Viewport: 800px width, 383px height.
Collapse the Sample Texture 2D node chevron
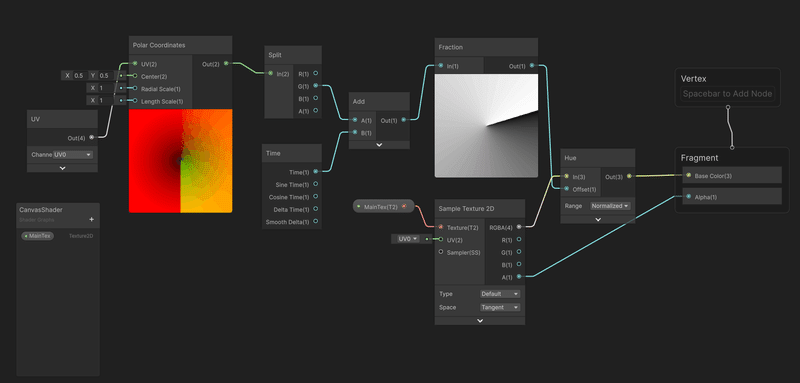(x=480, y=321)
